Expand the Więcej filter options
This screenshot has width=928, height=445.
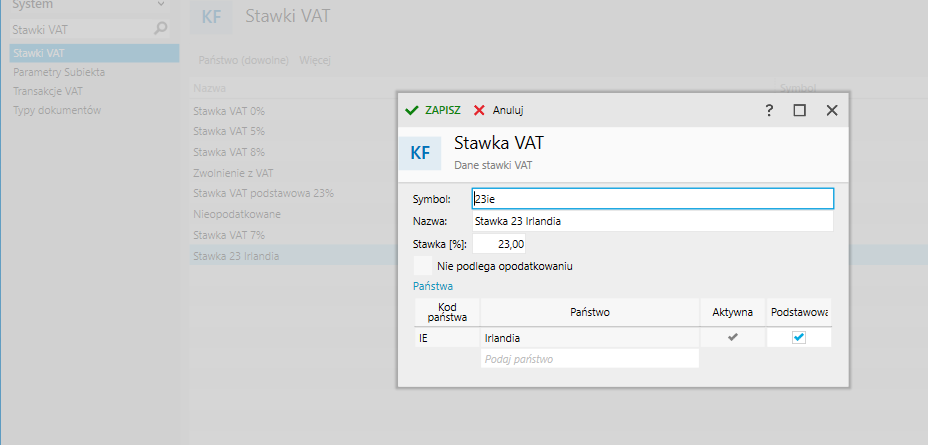click(315, 60)
